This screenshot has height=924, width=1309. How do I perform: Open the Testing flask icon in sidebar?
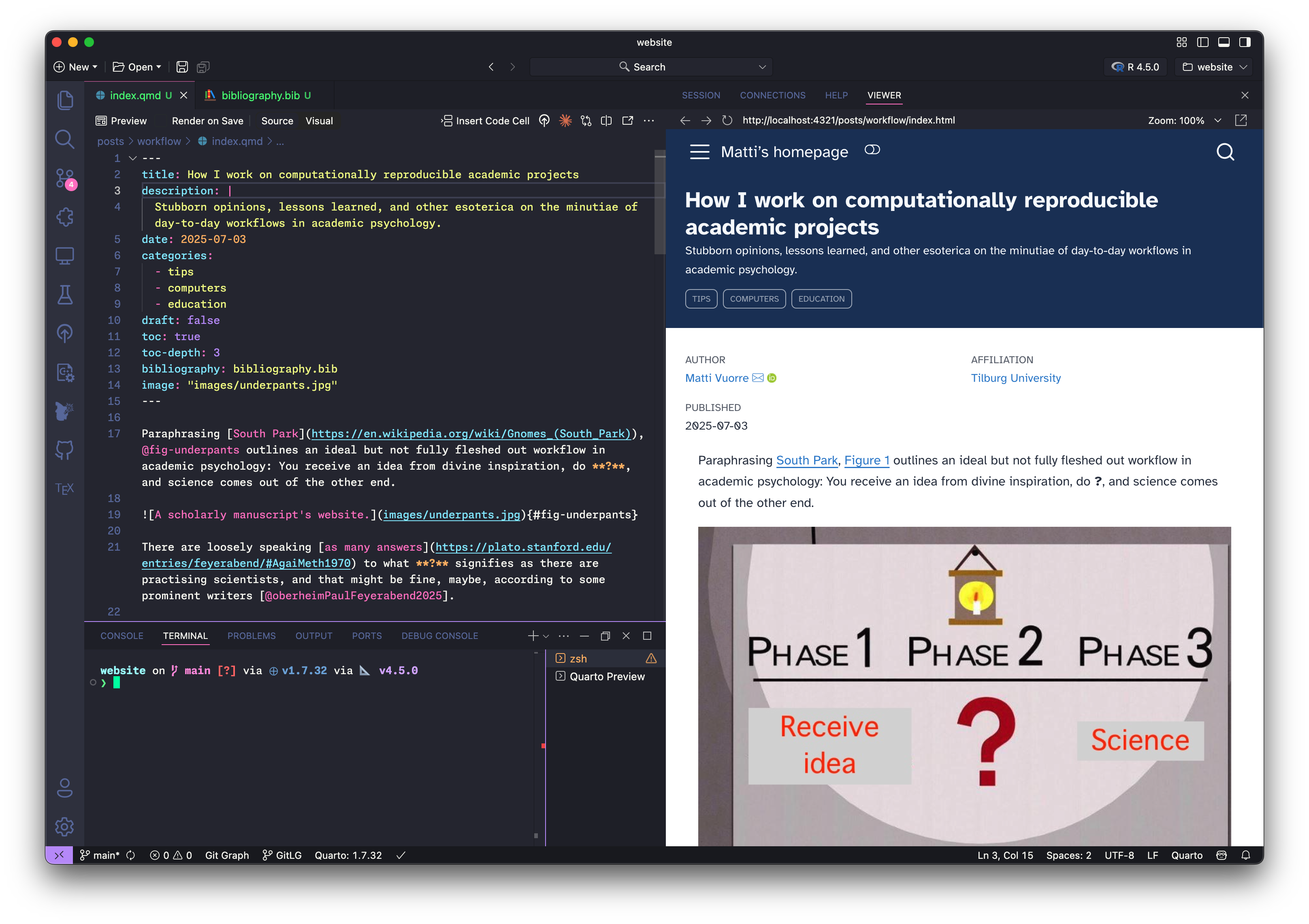click(x=65, y=295)
